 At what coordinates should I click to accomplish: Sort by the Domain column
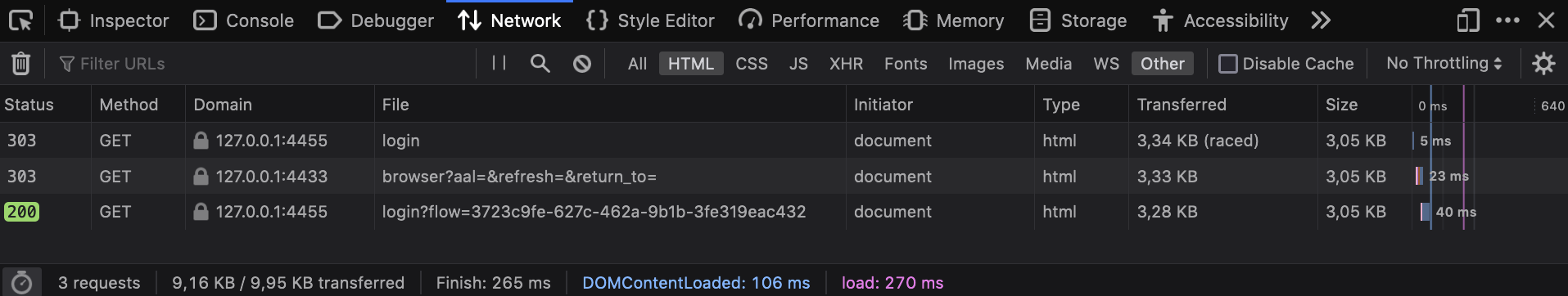pyautogui.click(x=280, y=104)
